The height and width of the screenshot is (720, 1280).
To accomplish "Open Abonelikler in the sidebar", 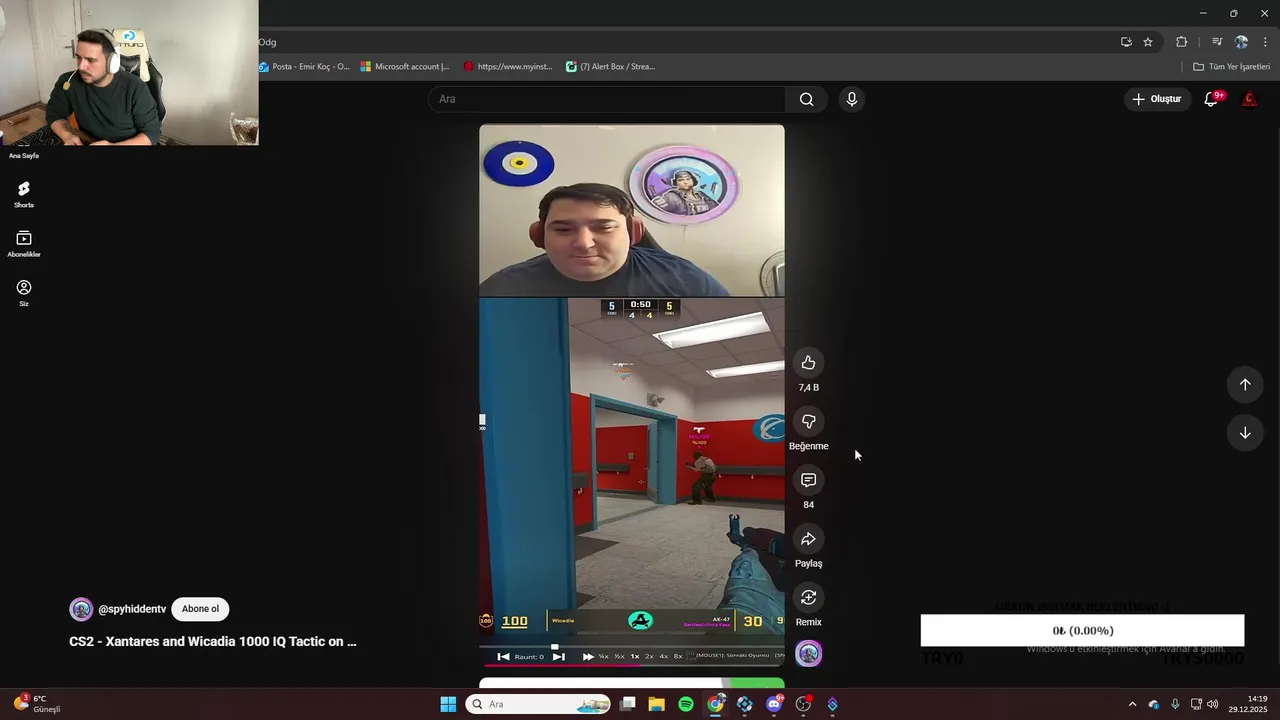I will coord(24,244).
